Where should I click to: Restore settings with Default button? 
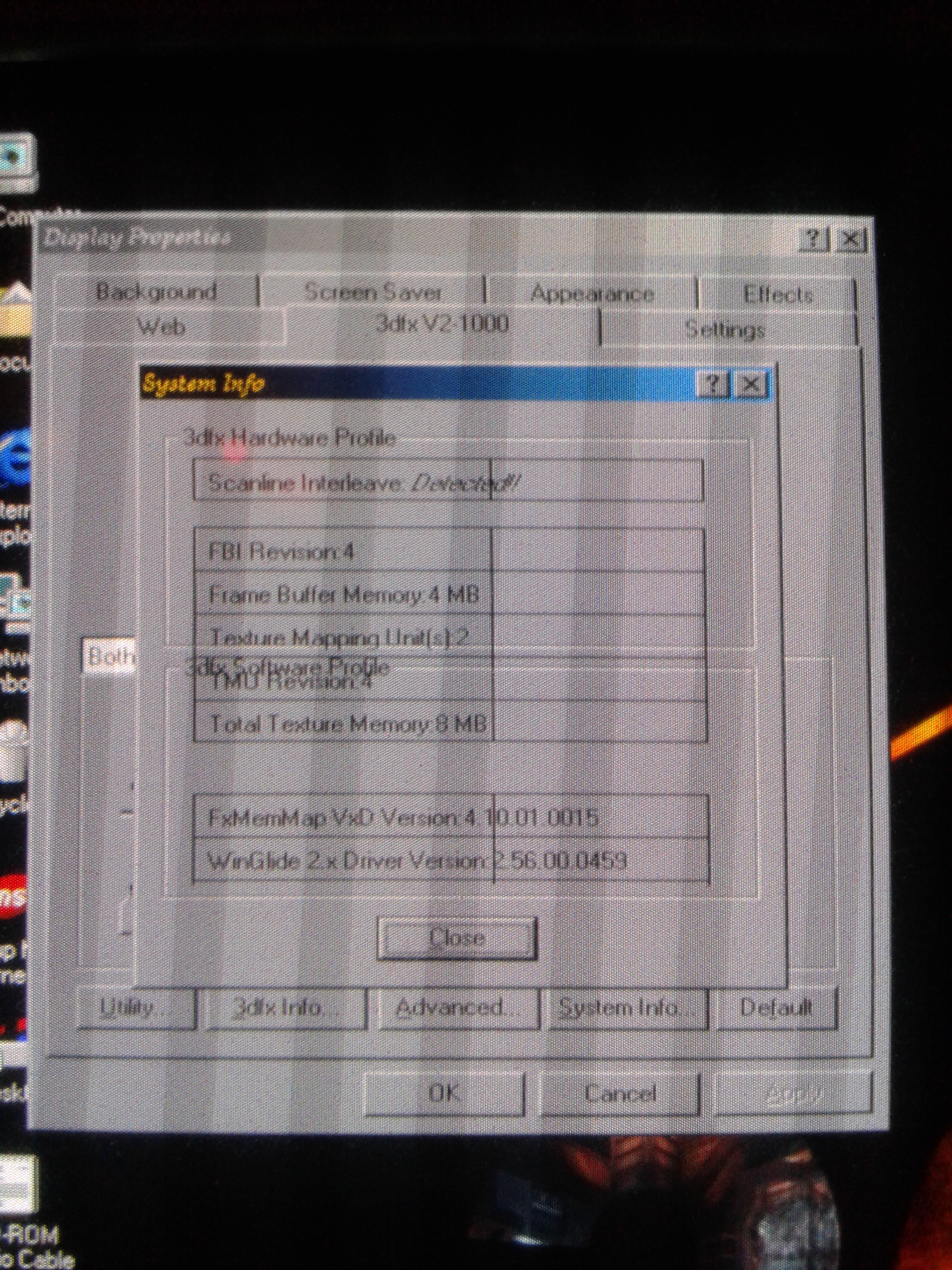point(777,1007)
